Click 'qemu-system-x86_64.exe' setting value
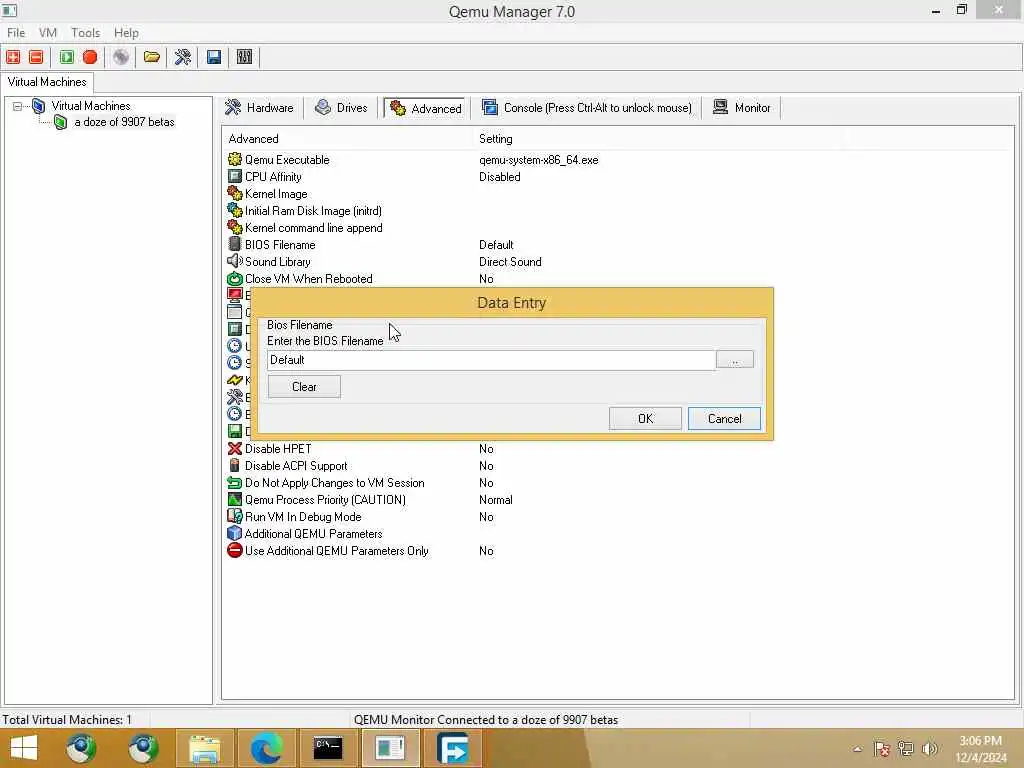 tap(539, 160)
